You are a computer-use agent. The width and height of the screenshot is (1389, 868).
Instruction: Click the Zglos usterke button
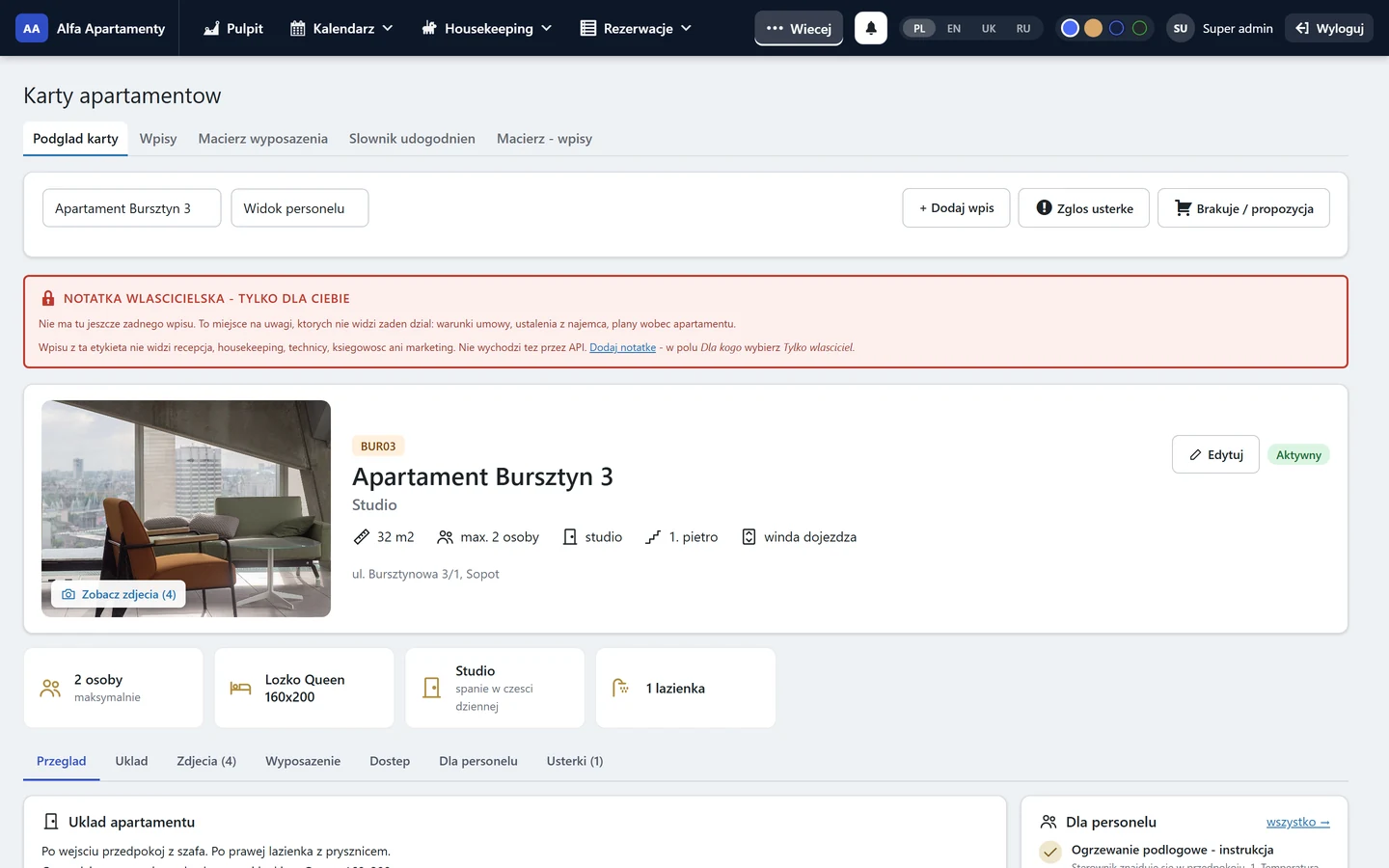(1084, 208)
